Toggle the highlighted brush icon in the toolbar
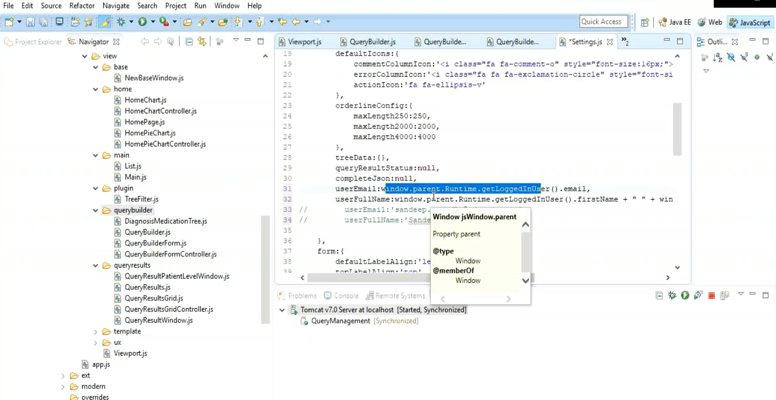776x400 pixels. [x=105, y=22]
